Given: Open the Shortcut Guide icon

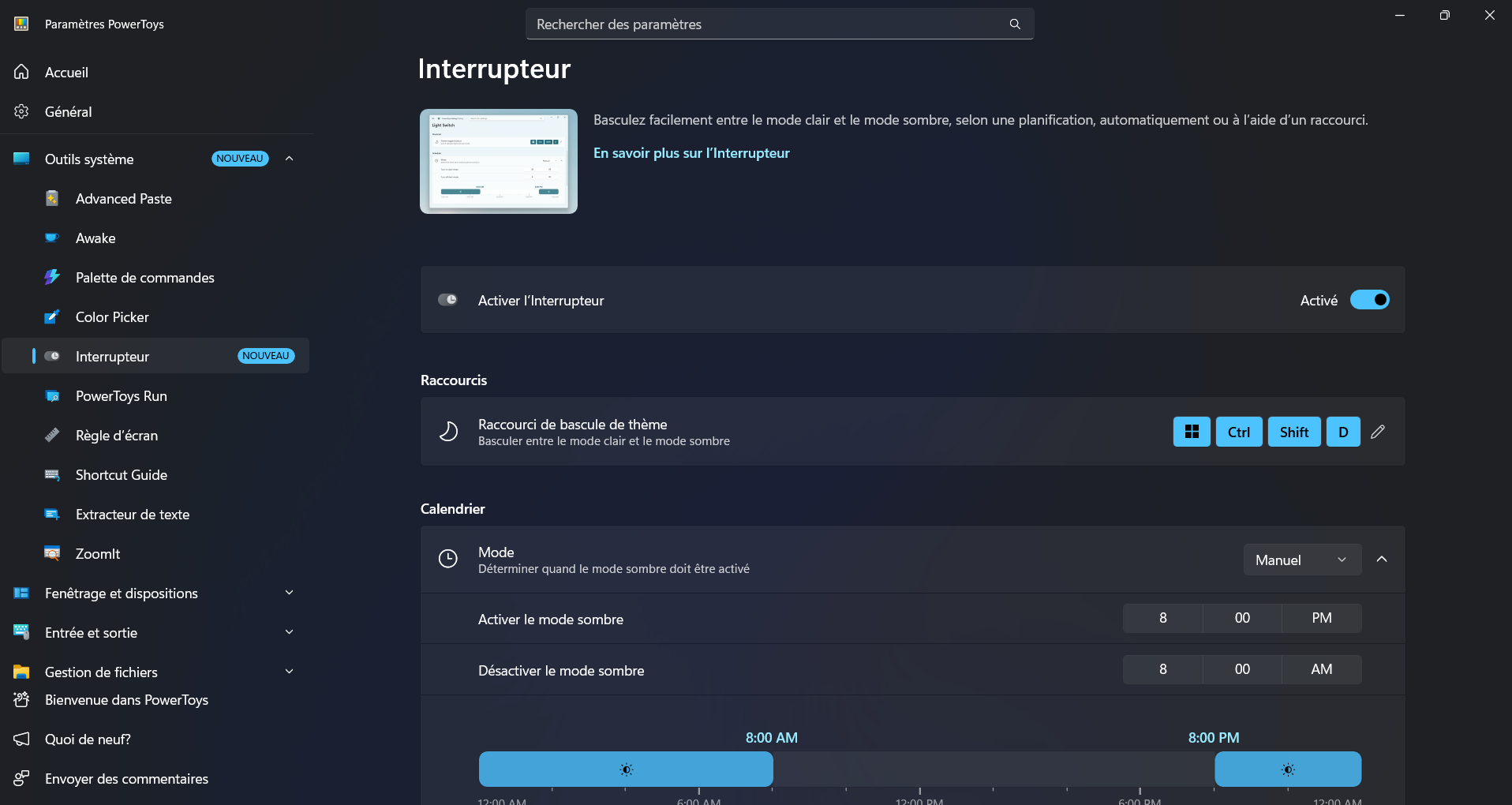Looking at the screenshot, I should pyautogui.click(x=51, y=474).
